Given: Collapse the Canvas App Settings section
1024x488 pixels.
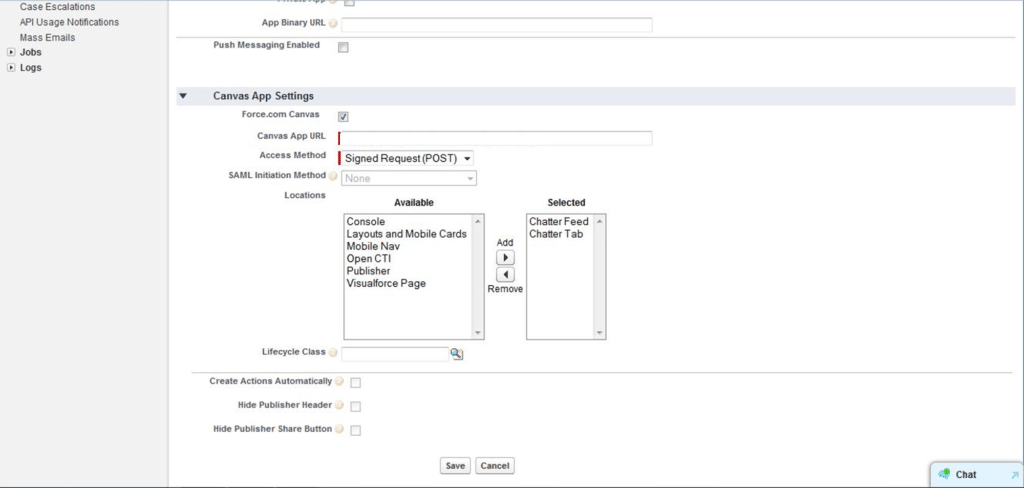Looking at the screenshot, I should pyautogui.click(x=182, y=97).
